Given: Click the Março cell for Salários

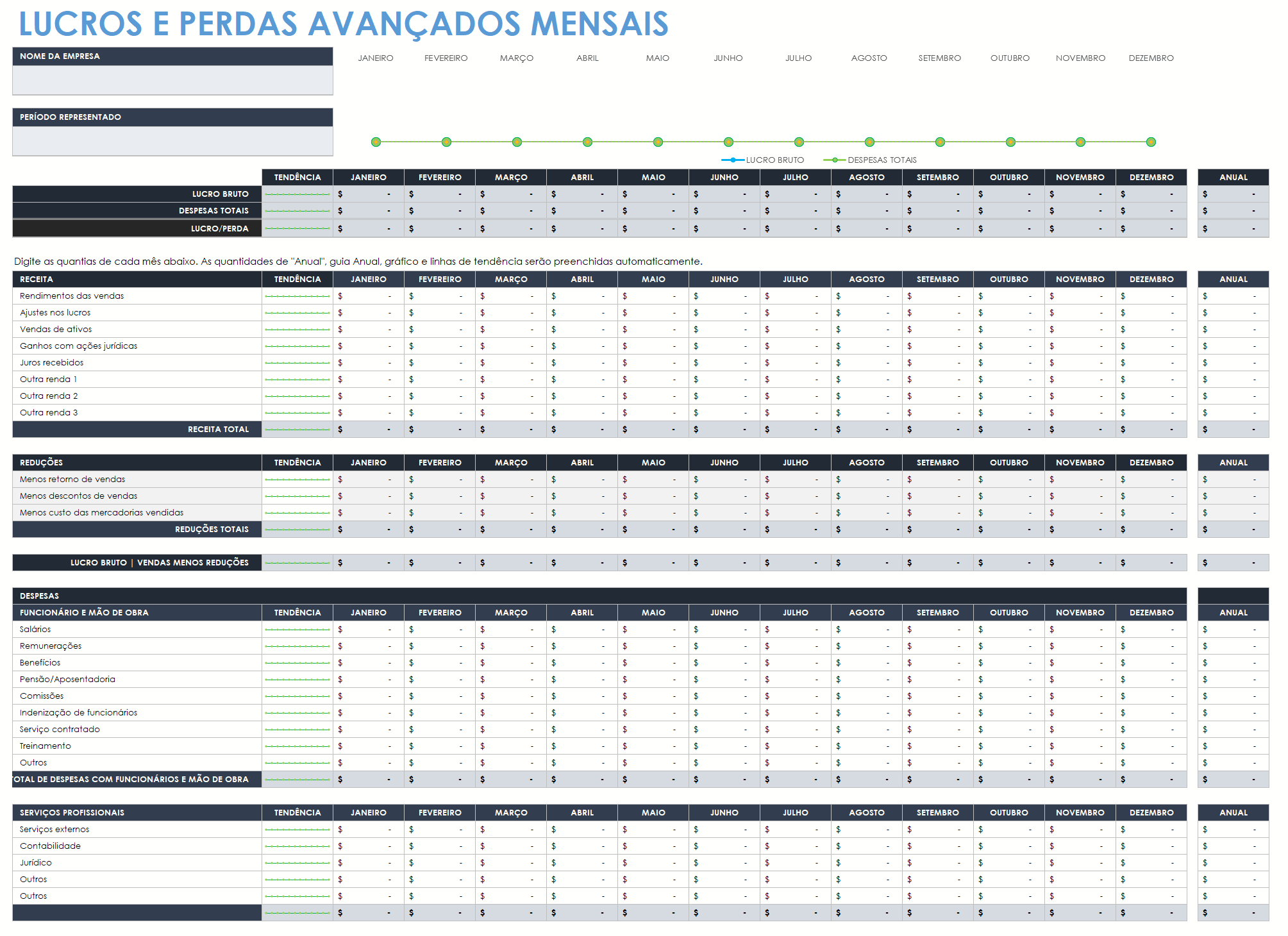Looking at the screenshot, I should 511,629.
